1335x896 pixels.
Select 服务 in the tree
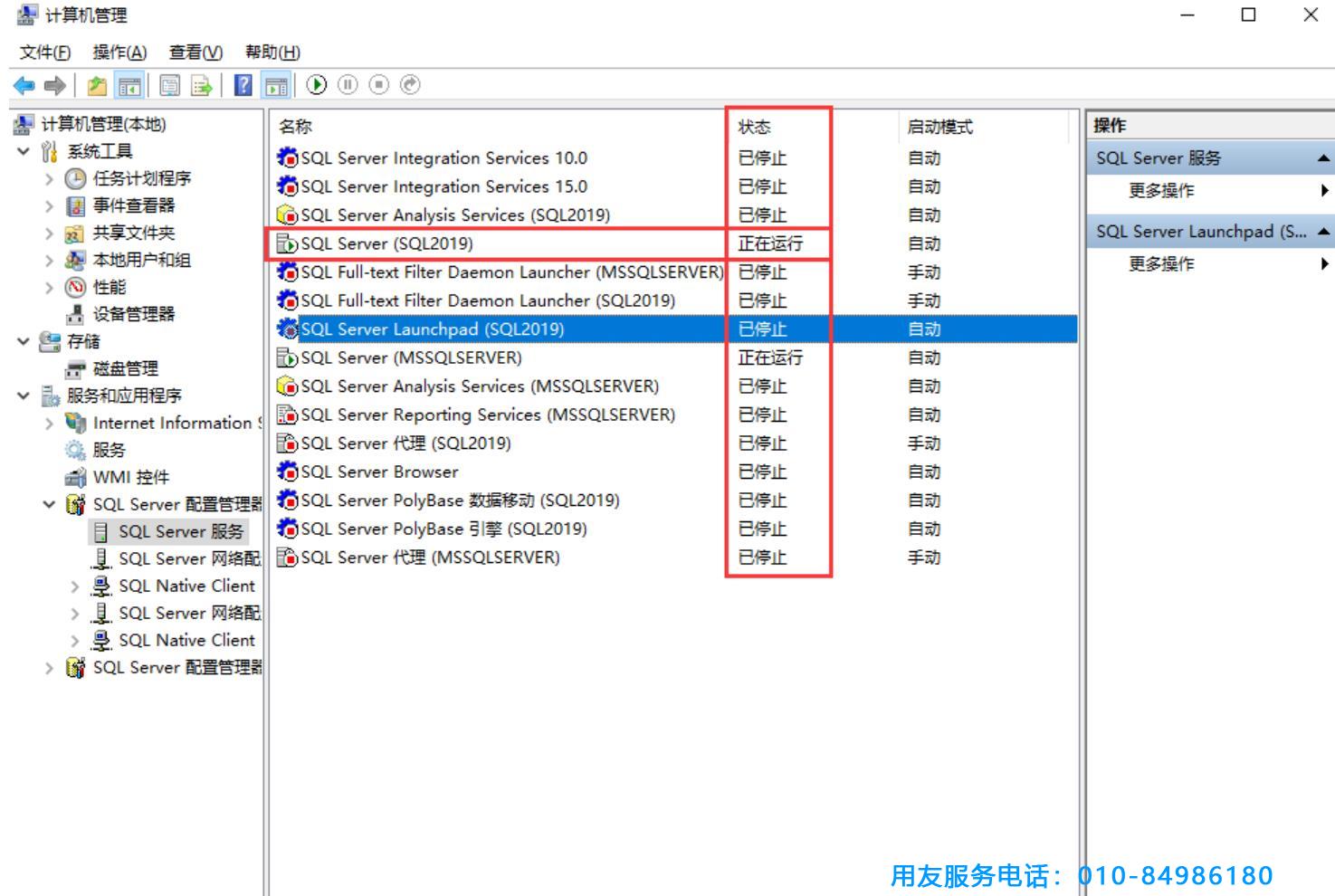point(109,451)
